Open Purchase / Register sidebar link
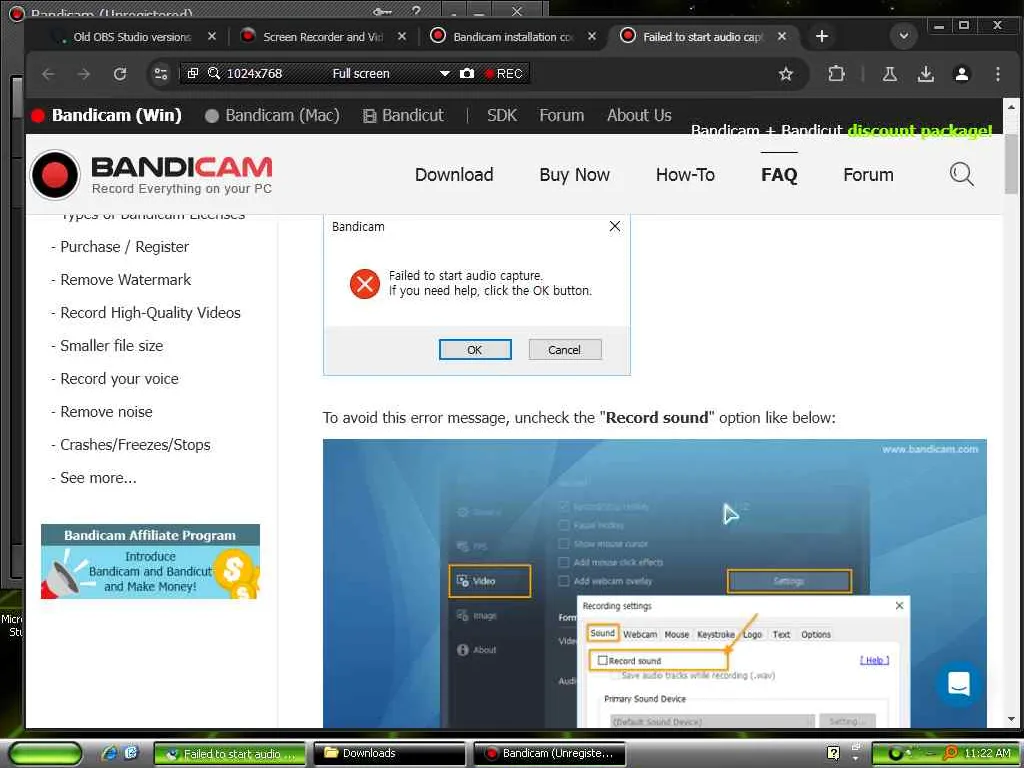1024x768 pixels. click(124, 247)
